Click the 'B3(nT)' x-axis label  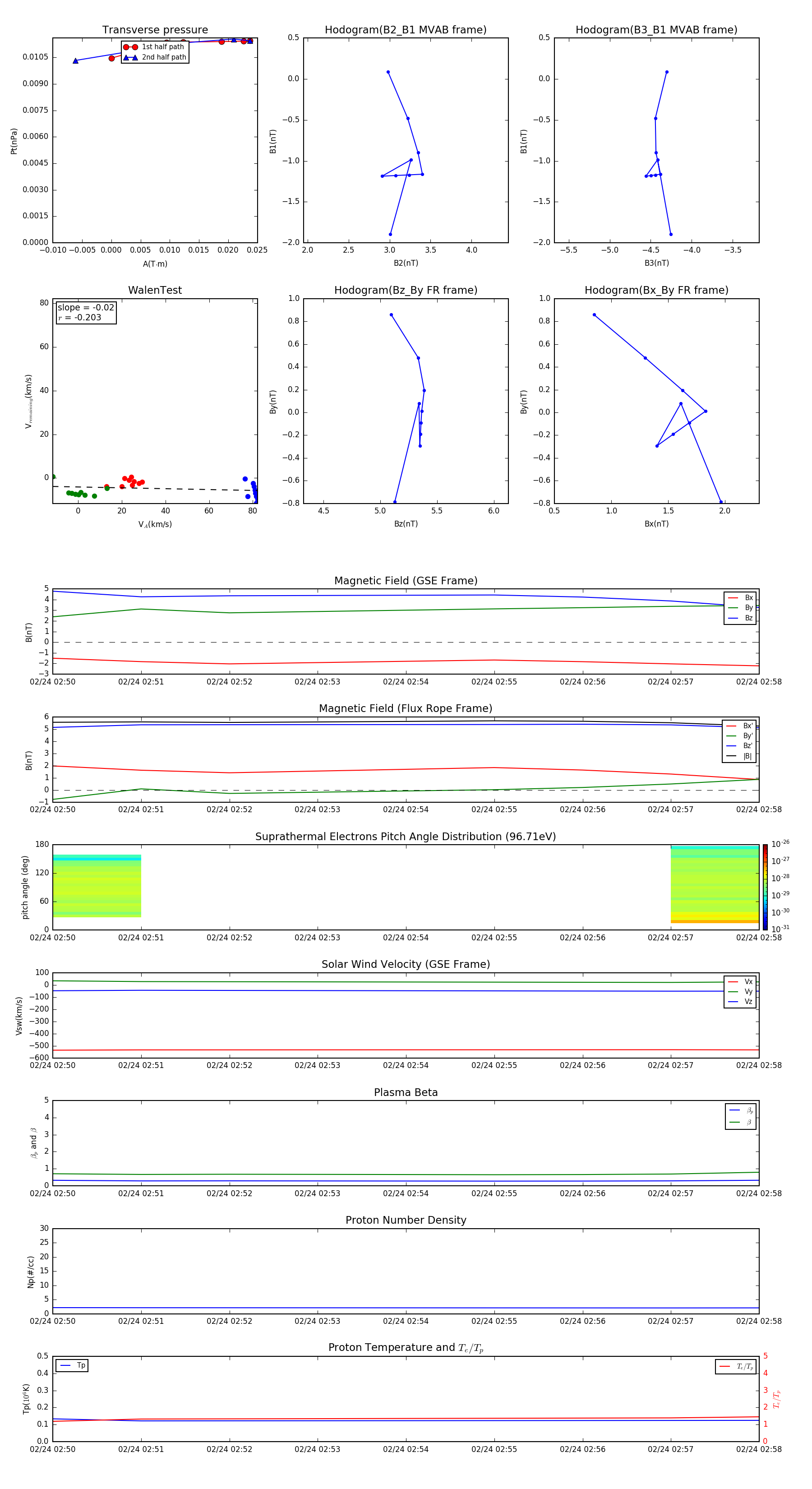click(x=656, y=263)
